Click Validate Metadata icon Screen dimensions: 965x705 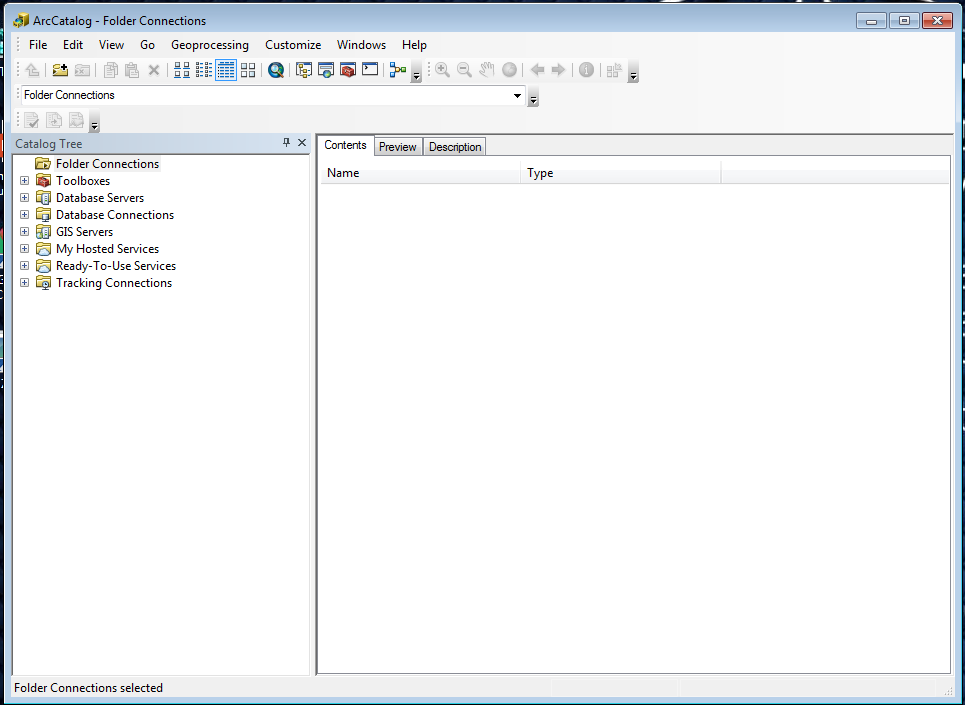(32, 120)
